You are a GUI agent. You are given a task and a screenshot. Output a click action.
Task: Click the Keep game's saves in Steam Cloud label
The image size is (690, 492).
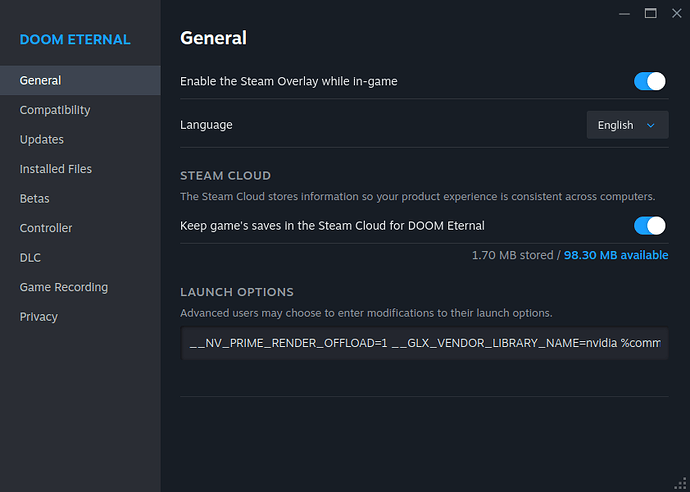(332, 225)
